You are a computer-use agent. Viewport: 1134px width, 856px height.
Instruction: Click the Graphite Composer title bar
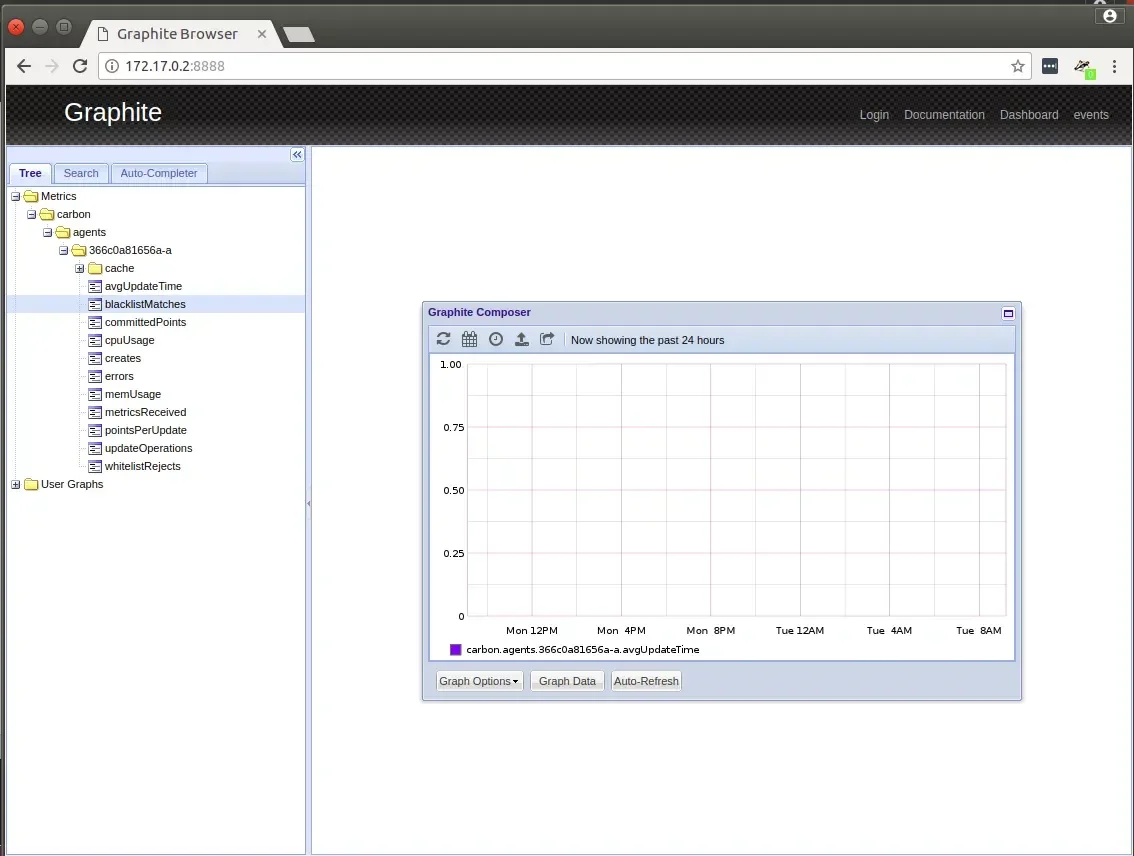click(722, 313)
